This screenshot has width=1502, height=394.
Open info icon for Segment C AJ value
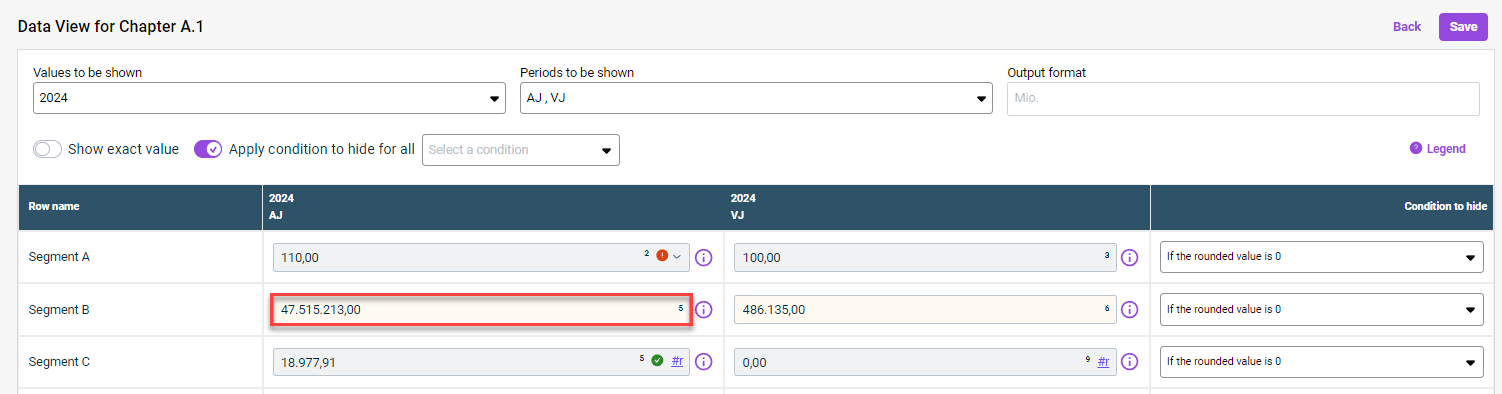point(703,362)
